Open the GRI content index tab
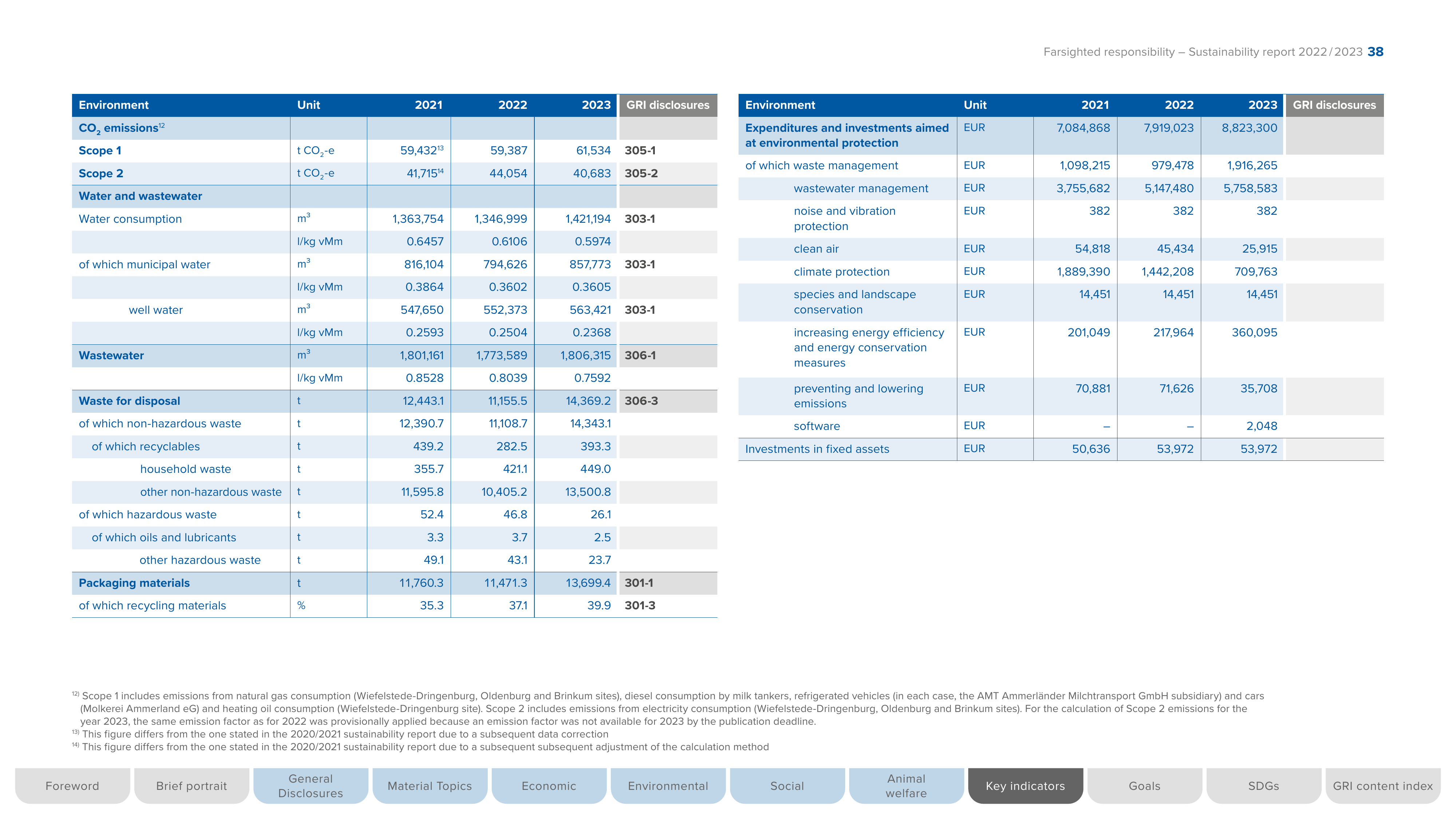This screenshot has height=819, width=1456. pos(1383,786)
